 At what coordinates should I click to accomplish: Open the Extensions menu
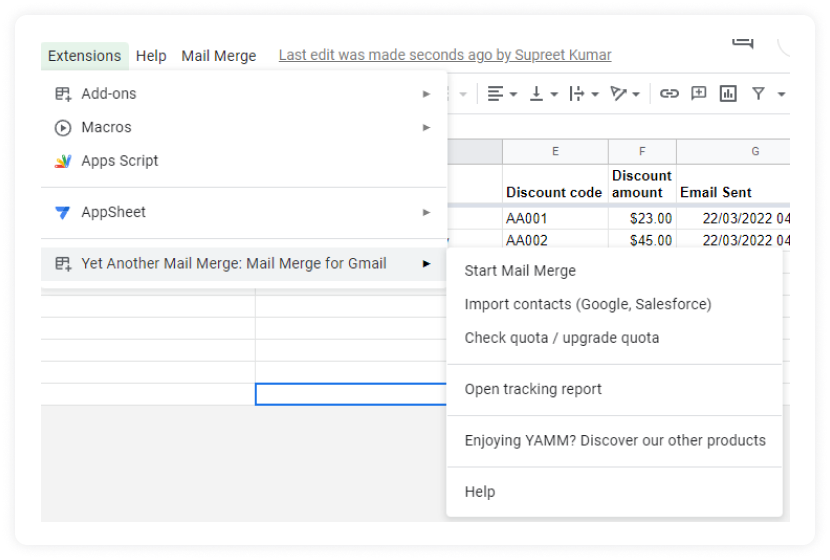[85, 56]
